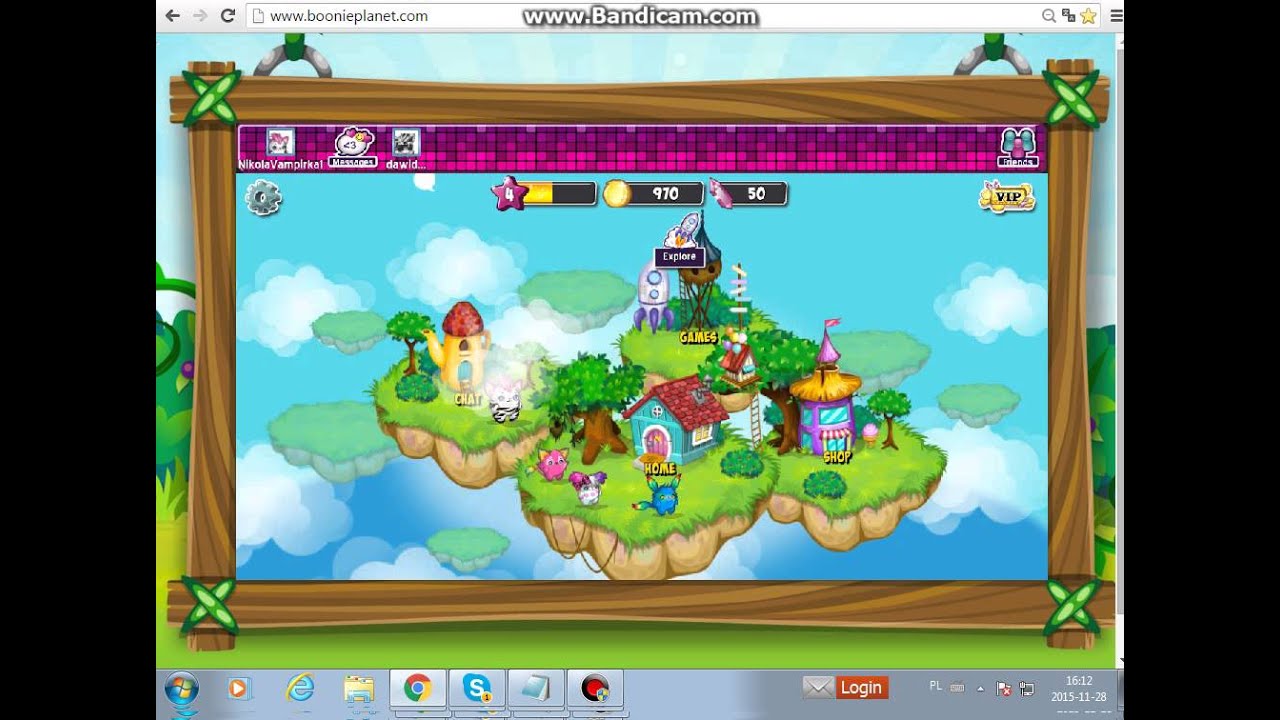Switch to Bandicam recorder on taskbar

coord(595,689)
